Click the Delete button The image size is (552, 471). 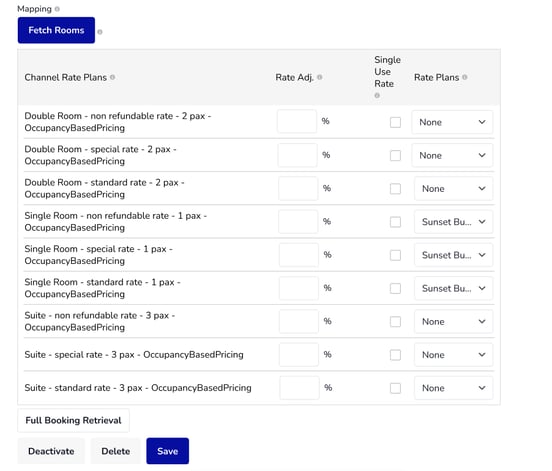[115, 451]
